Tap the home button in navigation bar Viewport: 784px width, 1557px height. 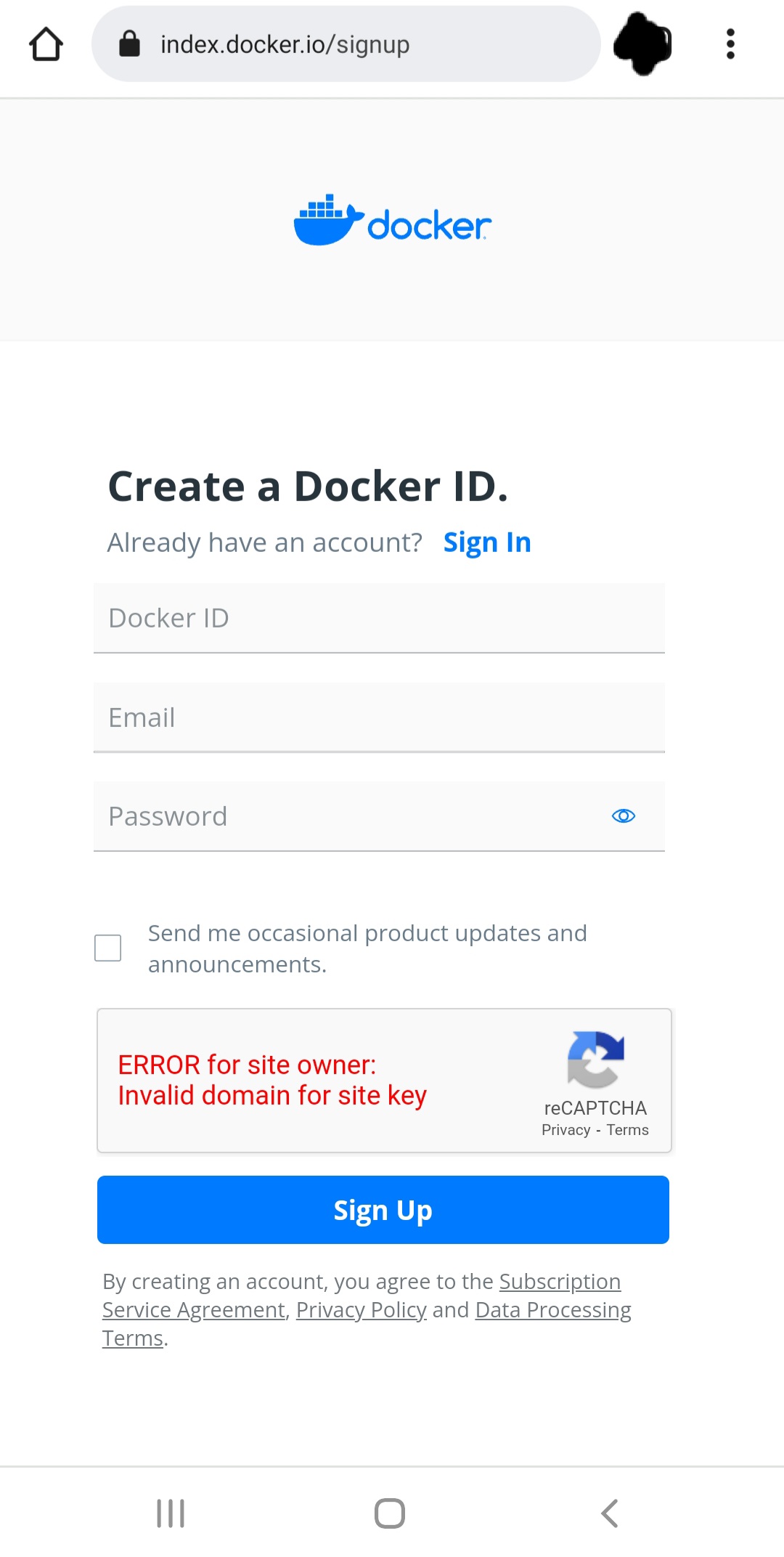point(391,1513)
